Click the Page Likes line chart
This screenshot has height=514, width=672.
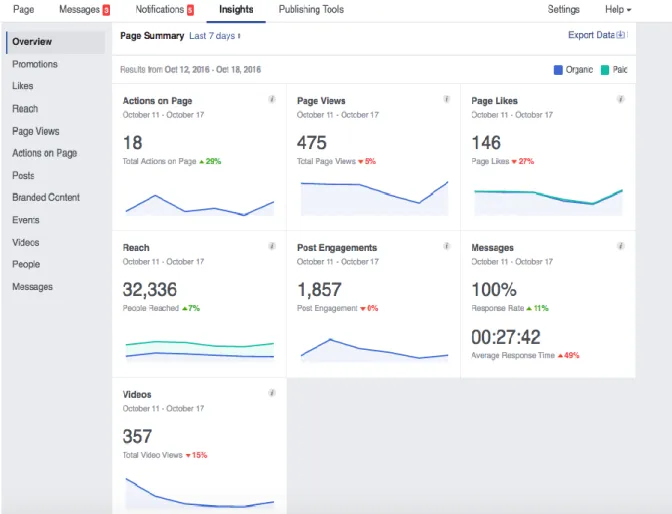[548, 201]
